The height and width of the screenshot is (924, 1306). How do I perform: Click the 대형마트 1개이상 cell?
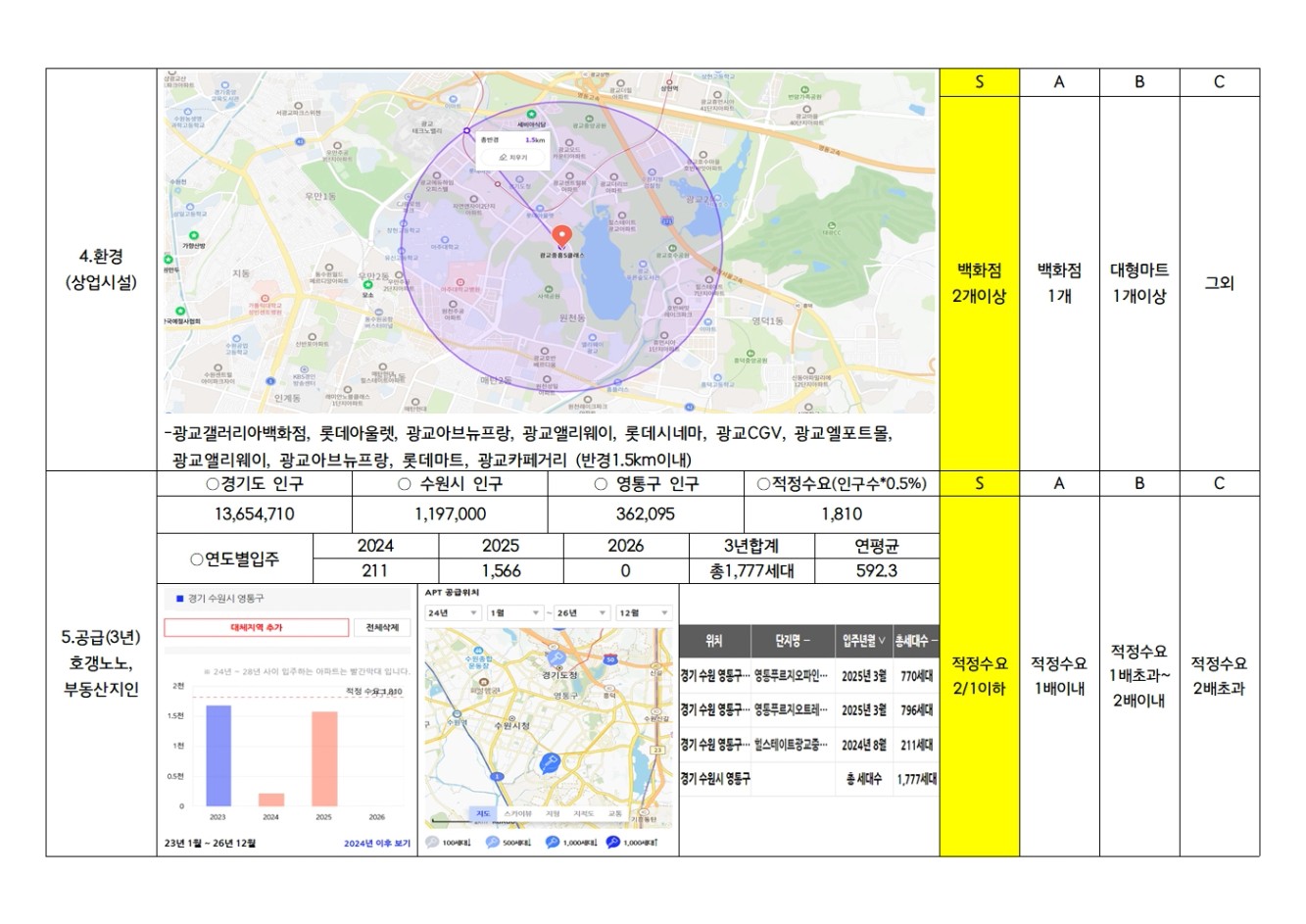pos(1139,283)
